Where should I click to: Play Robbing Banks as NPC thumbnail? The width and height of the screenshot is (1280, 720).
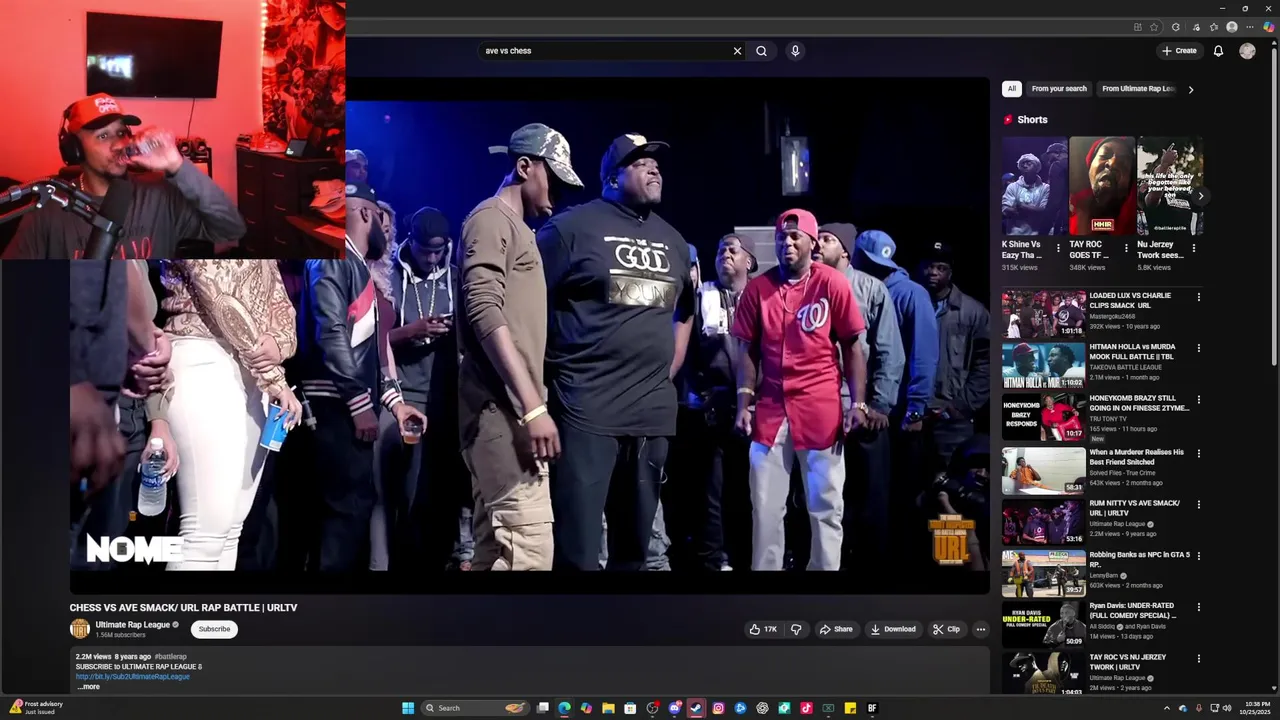pos(1043,572)
